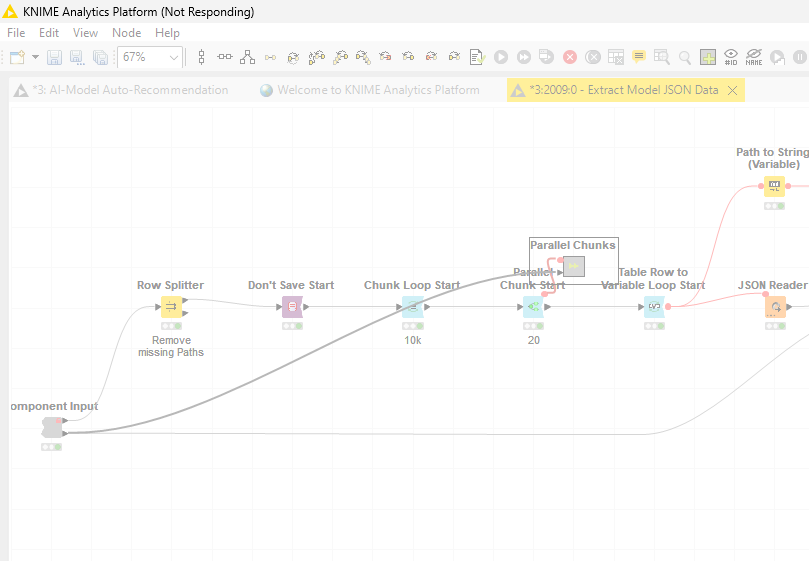Toggle node #ID visibility eye icon

pyautogui.click(x=731, y=57)
